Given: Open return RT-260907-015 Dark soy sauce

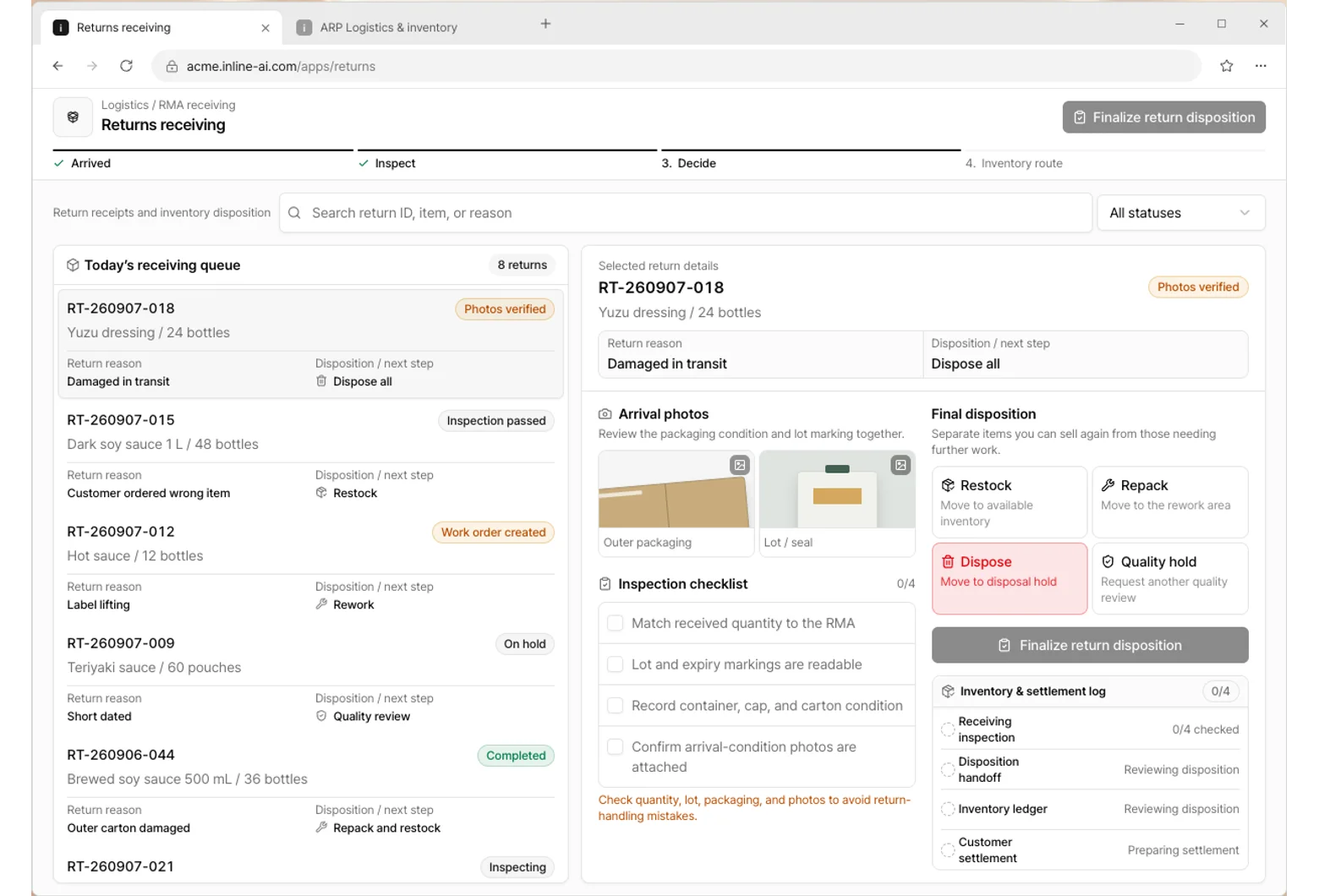Looking at the screenshot, I should (x=311, y=456).
